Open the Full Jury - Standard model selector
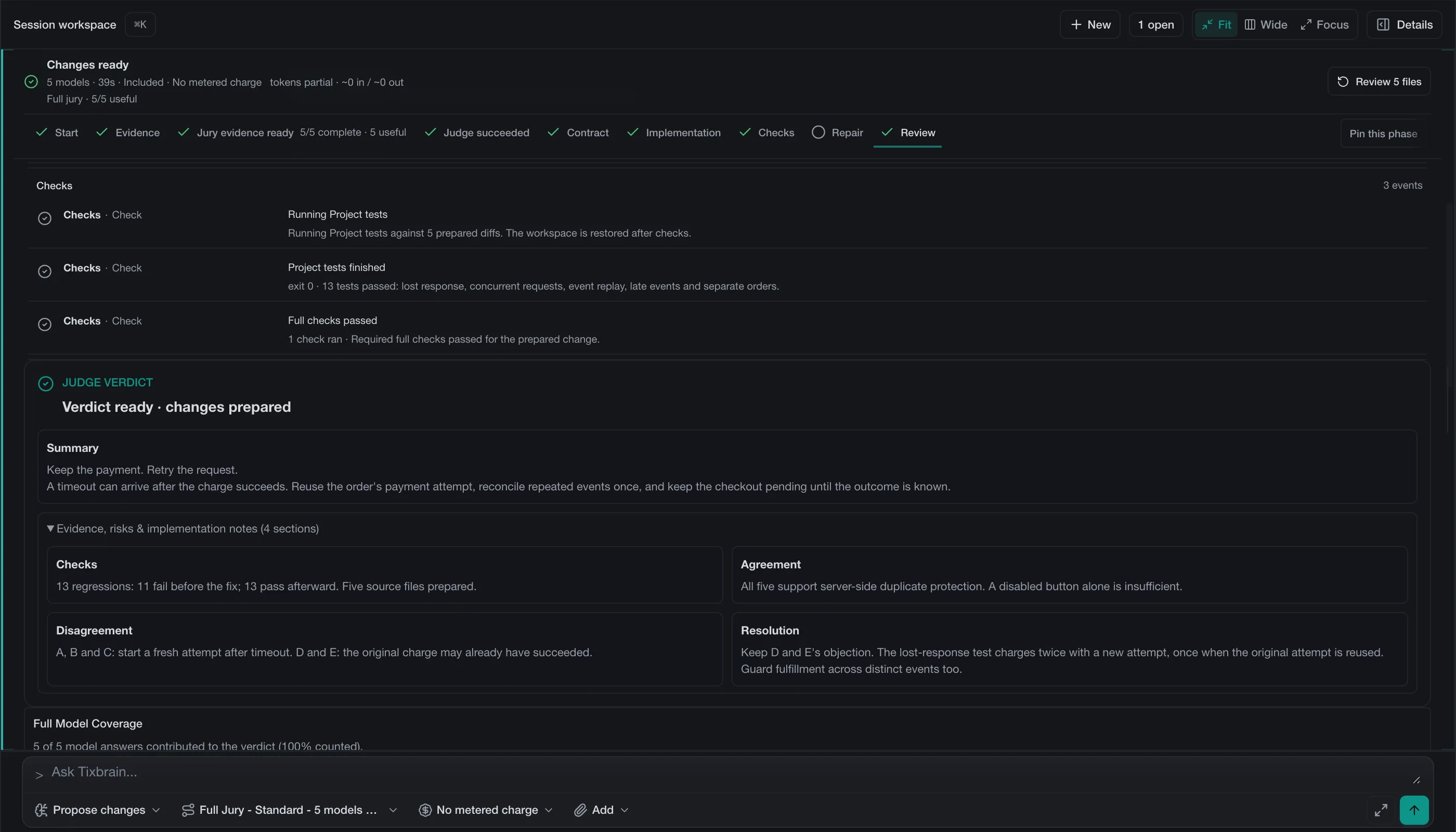 point(289,810)
